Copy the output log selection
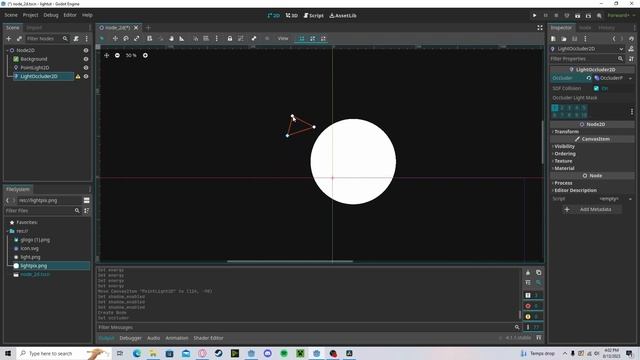This screenshot has width=640, height=360. point(538,272)
